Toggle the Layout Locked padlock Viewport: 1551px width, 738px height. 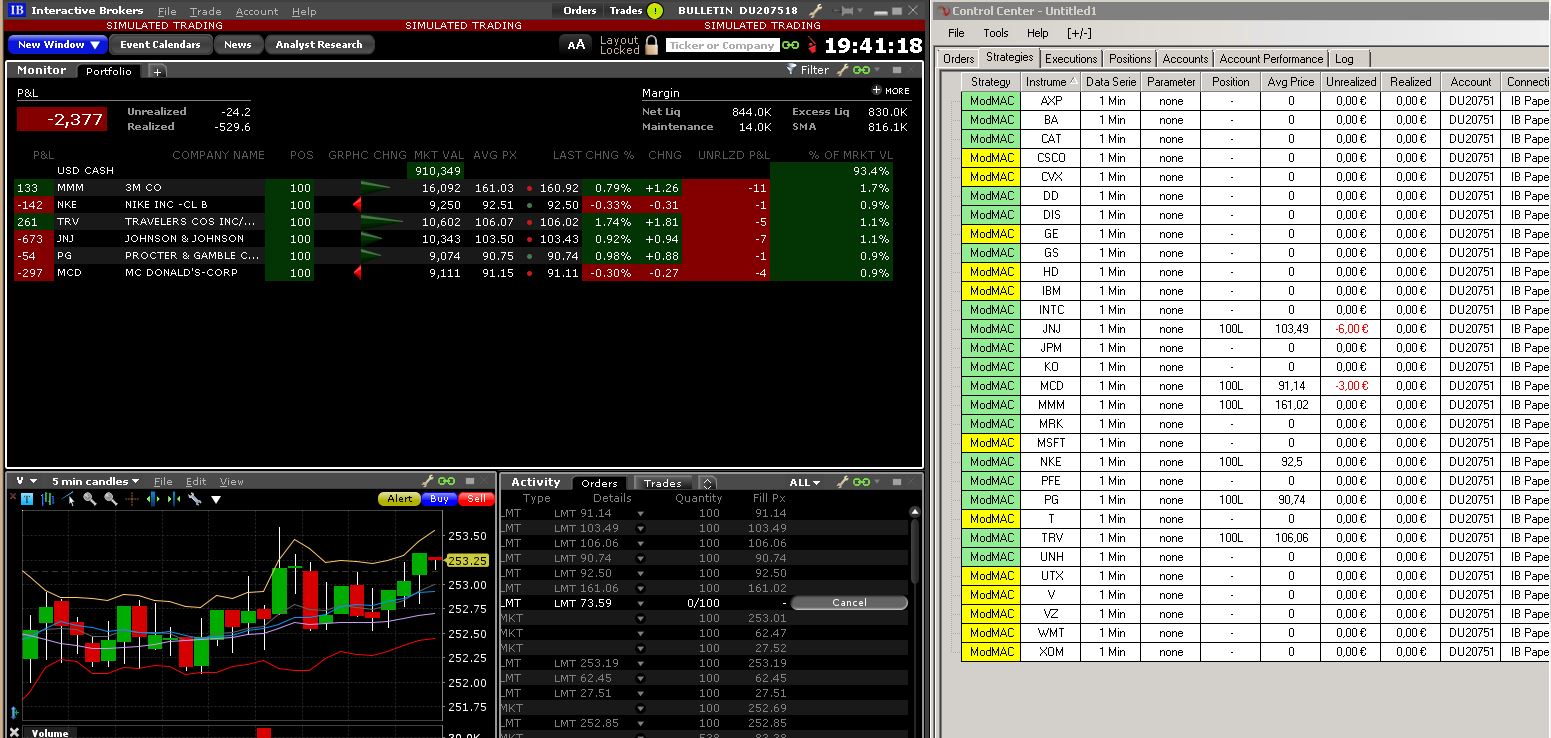[652, 45]
